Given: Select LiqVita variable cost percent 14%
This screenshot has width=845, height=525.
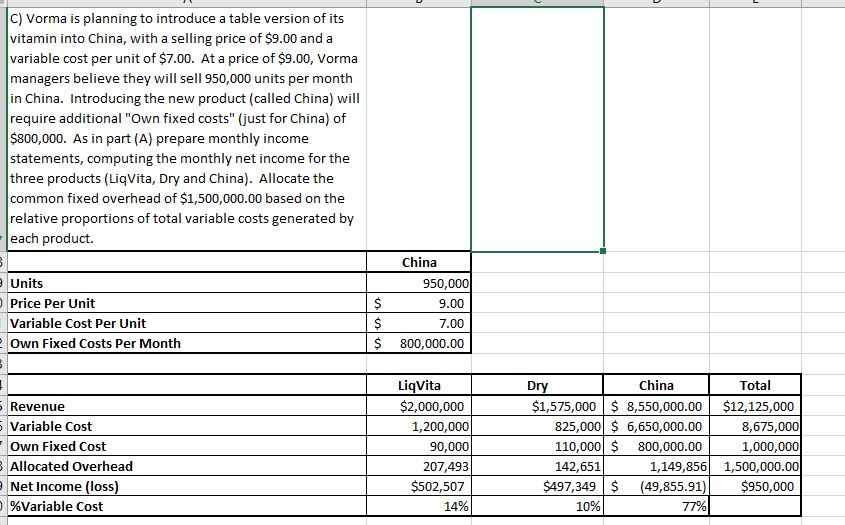Looking at the screenshot, I should click(419, 506).
